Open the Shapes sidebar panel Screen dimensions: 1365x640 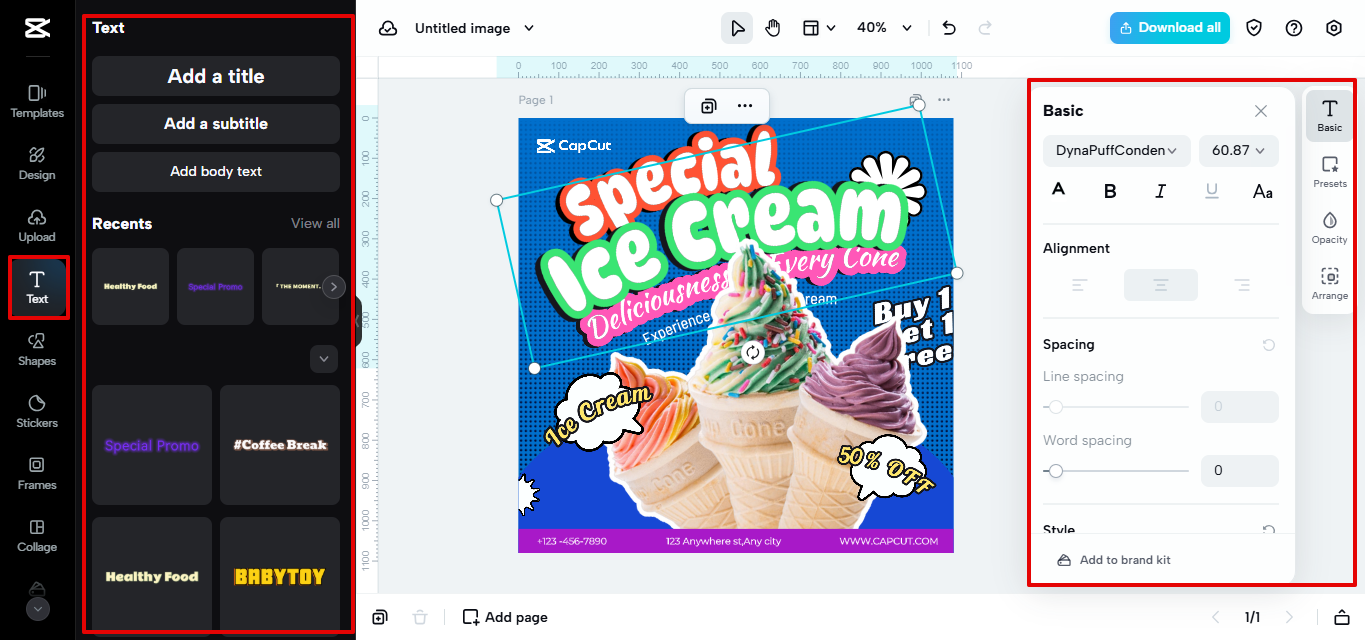(37, 350)
